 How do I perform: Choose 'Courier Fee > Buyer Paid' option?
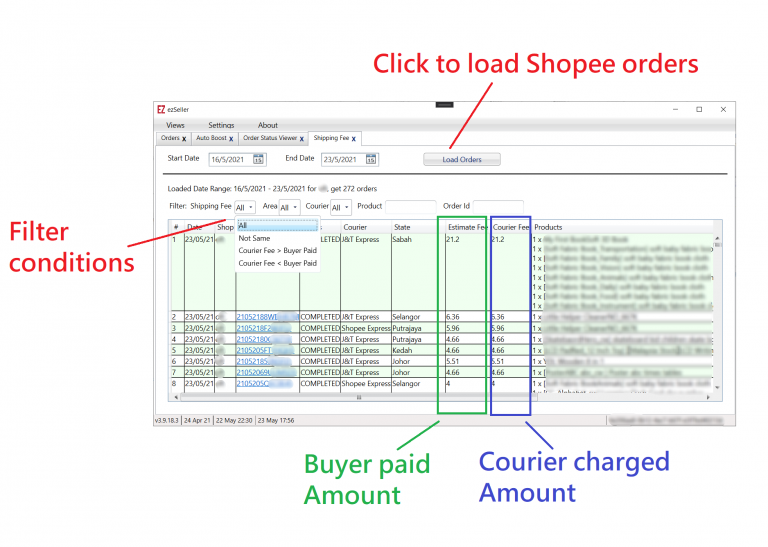[277, 251]
